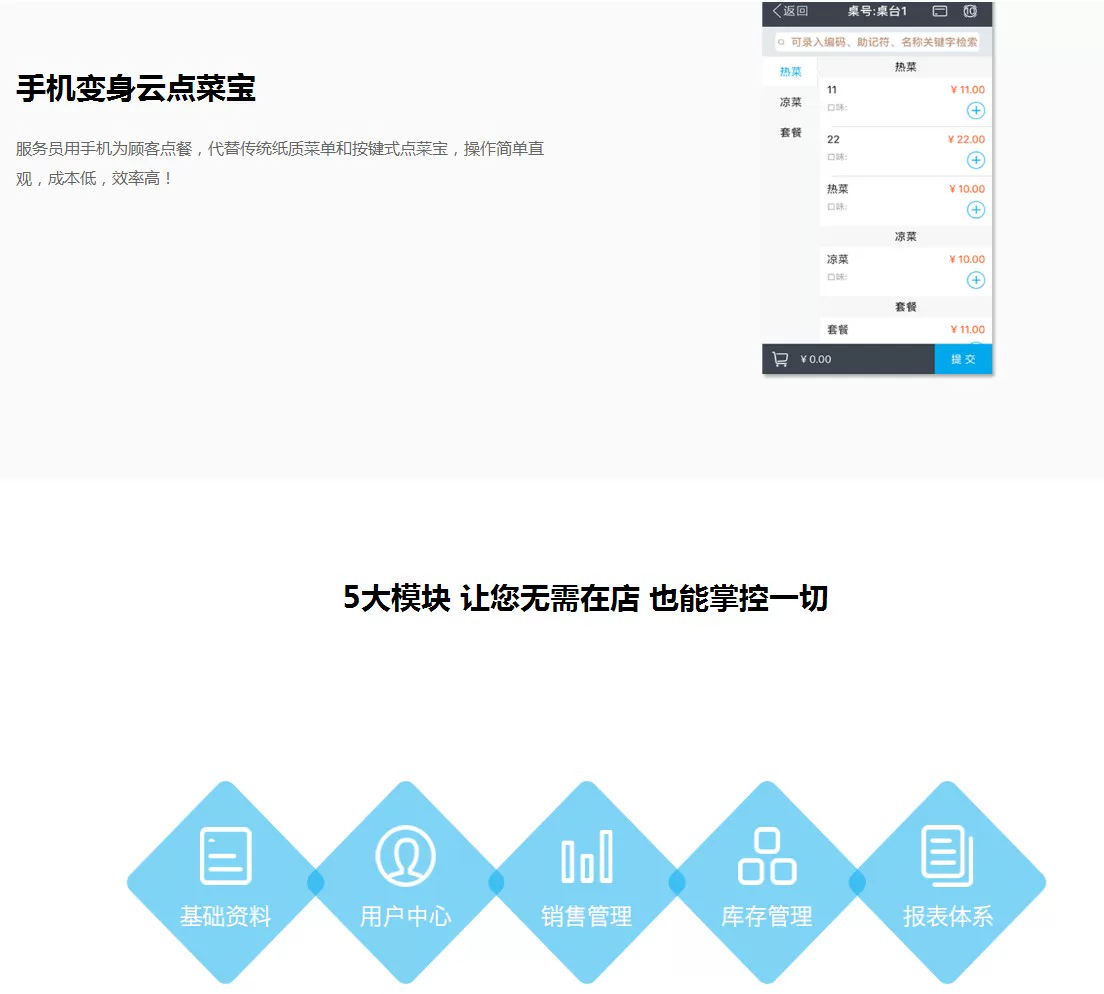Click the 桌号:桌台1 title text
1104x994 pixels.
(x=877, y=11)
